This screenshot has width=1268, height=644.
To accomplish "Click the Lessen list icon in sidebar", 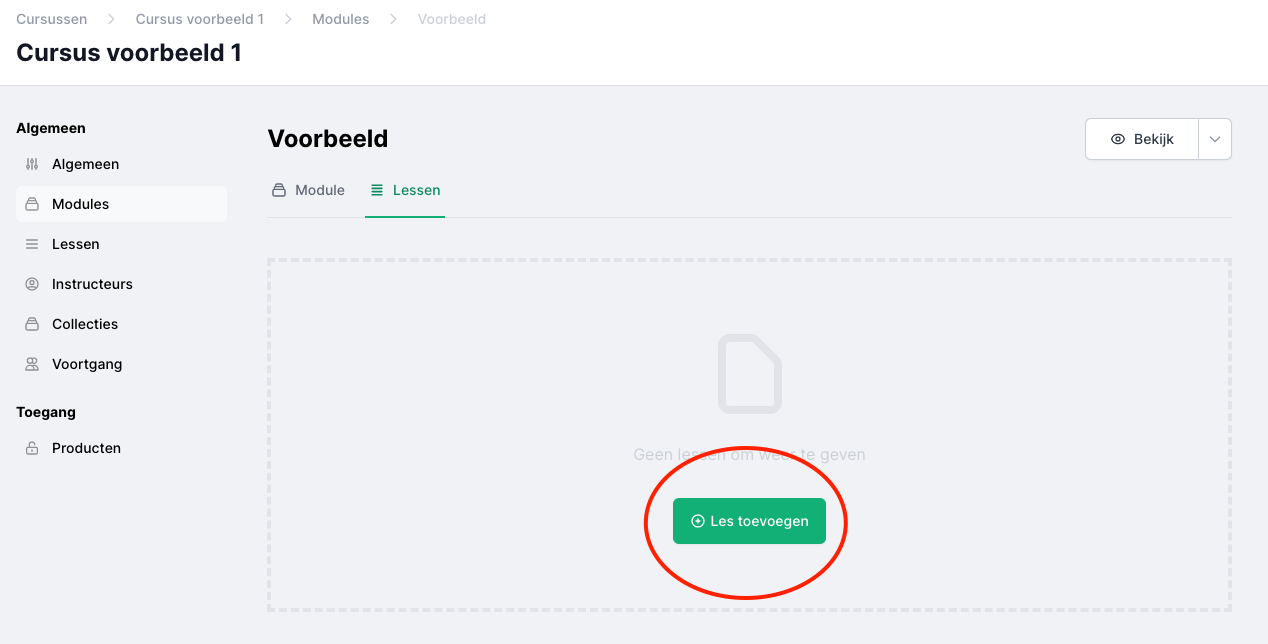I will (32, 244).
